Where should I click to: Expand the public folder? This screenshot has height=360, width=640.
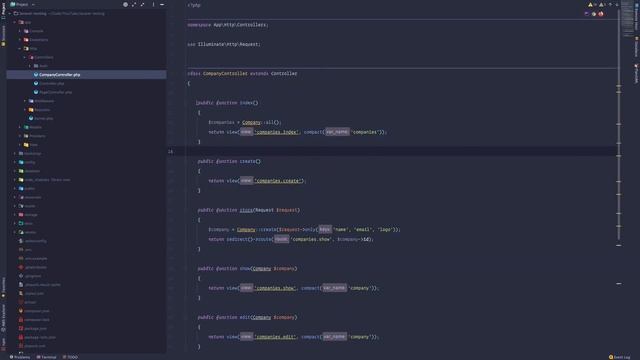click(15, 189)
